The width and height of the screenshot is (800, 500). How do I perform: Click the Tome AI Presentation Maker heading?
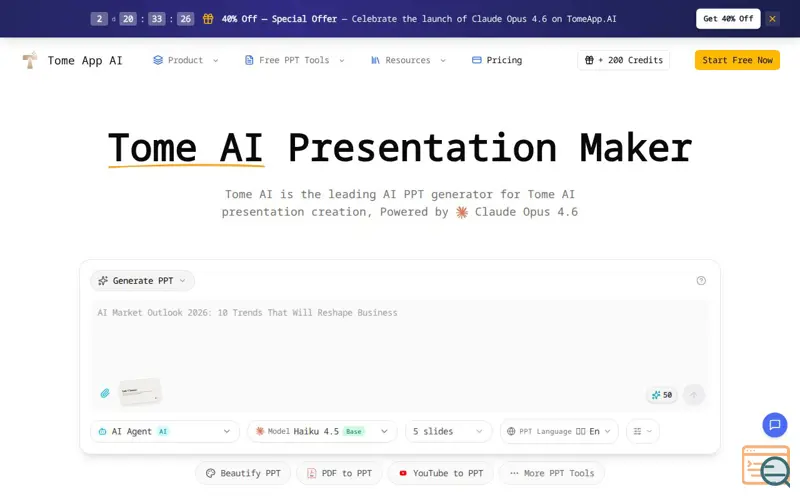(400, 148)
